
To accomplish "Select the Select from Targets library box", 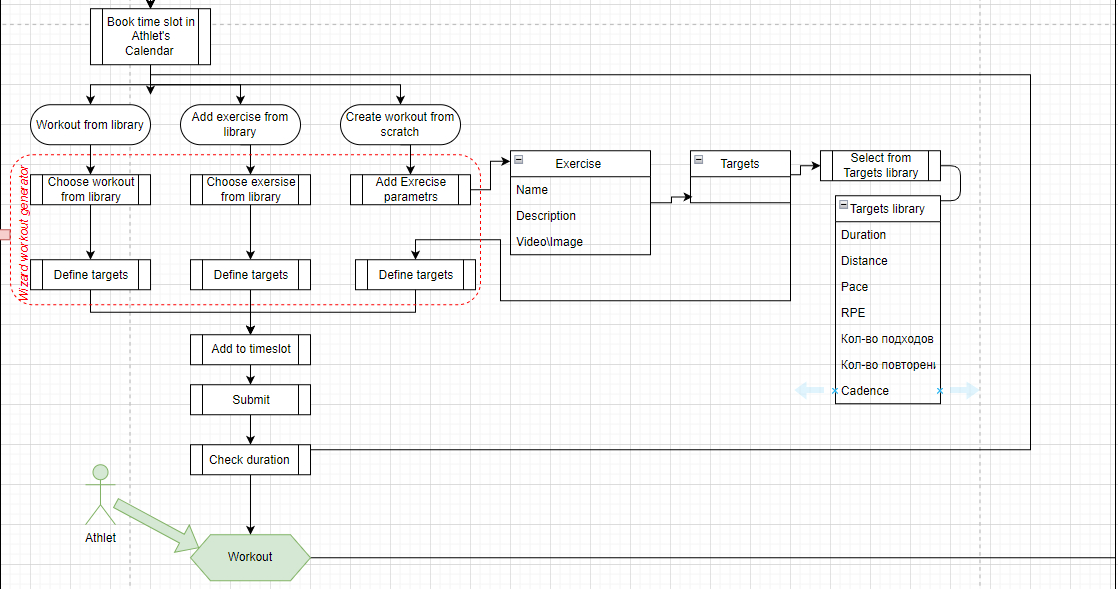I will pyautogui.click(x=881, y=165).
